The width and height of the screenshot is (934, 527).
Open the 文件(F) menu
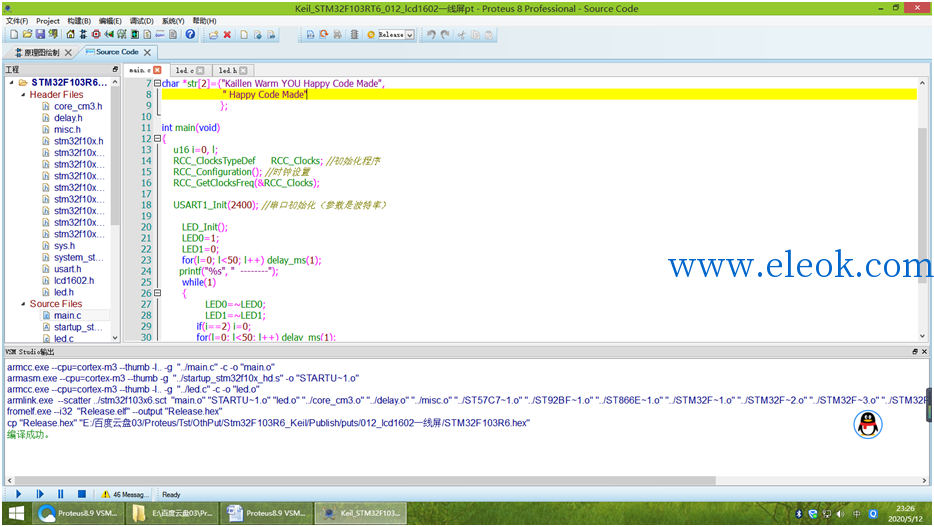click(17, 21)
